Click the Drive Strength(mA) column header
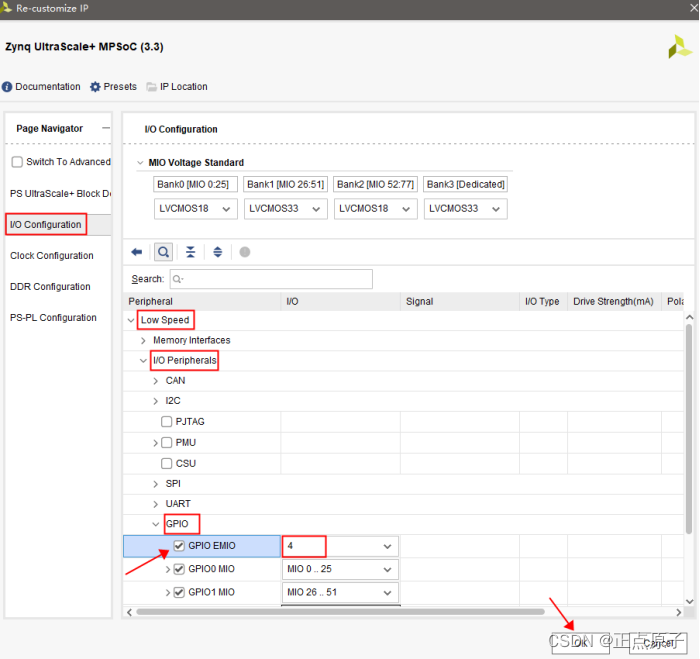This screenshot has width=700, height=659. coord(614,301)
